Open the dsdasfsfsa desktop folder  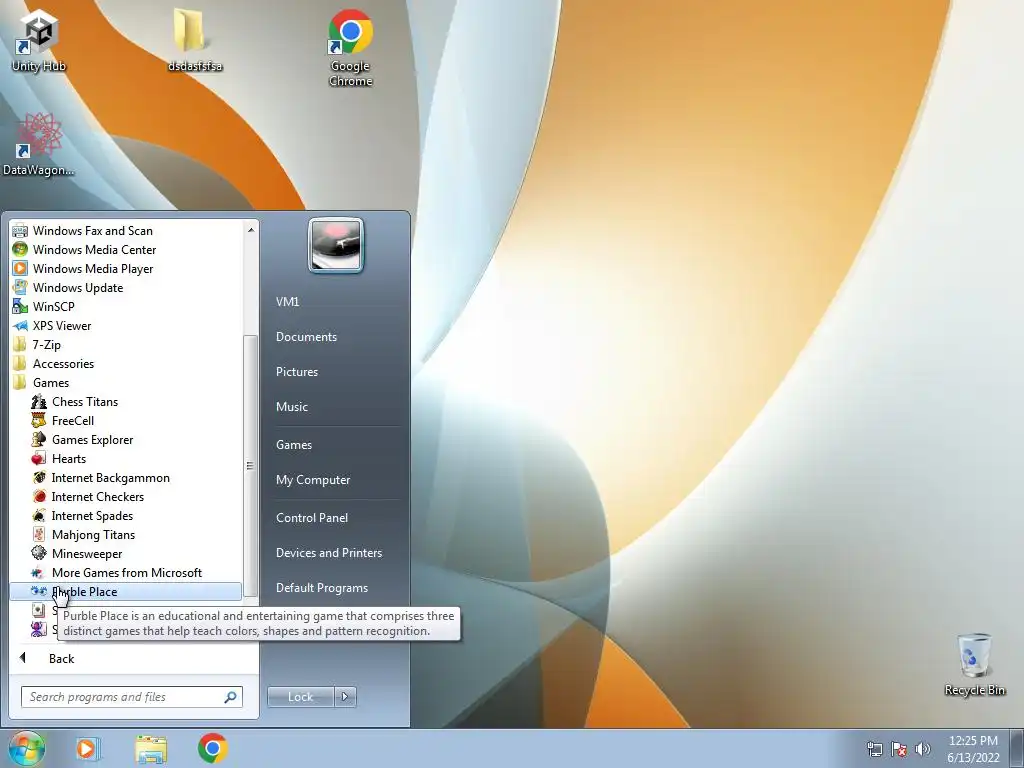[195, 40]
